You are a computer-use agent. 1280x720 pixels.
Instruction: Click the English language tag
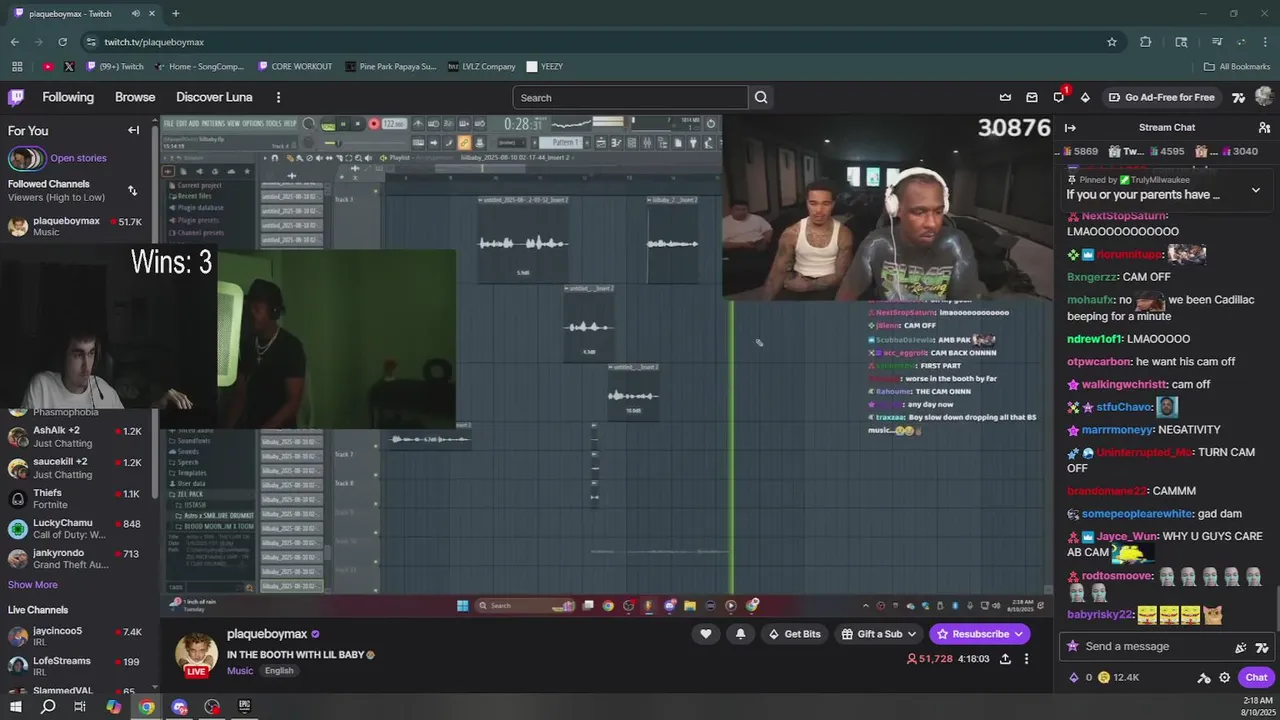point(279,671)
